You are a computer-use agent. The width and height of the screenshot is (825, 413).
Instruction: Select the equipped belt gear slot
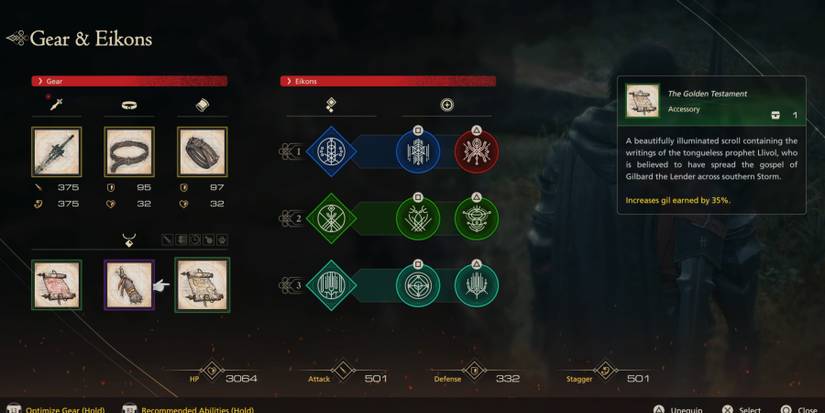point(129,152)
